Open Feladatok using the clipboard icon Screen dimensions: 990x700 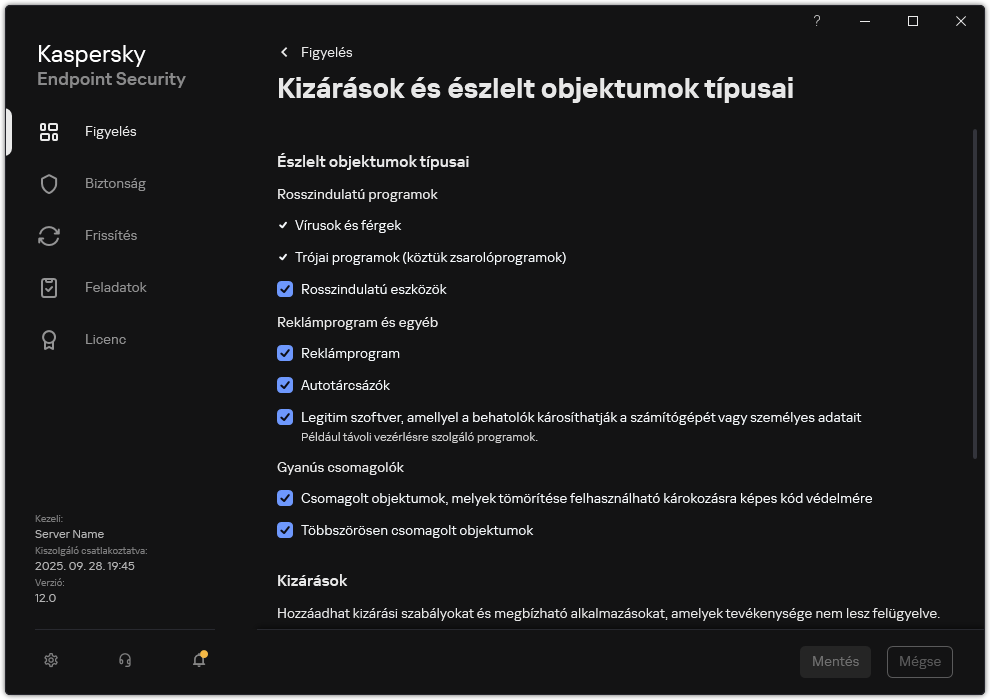(48, 287)
